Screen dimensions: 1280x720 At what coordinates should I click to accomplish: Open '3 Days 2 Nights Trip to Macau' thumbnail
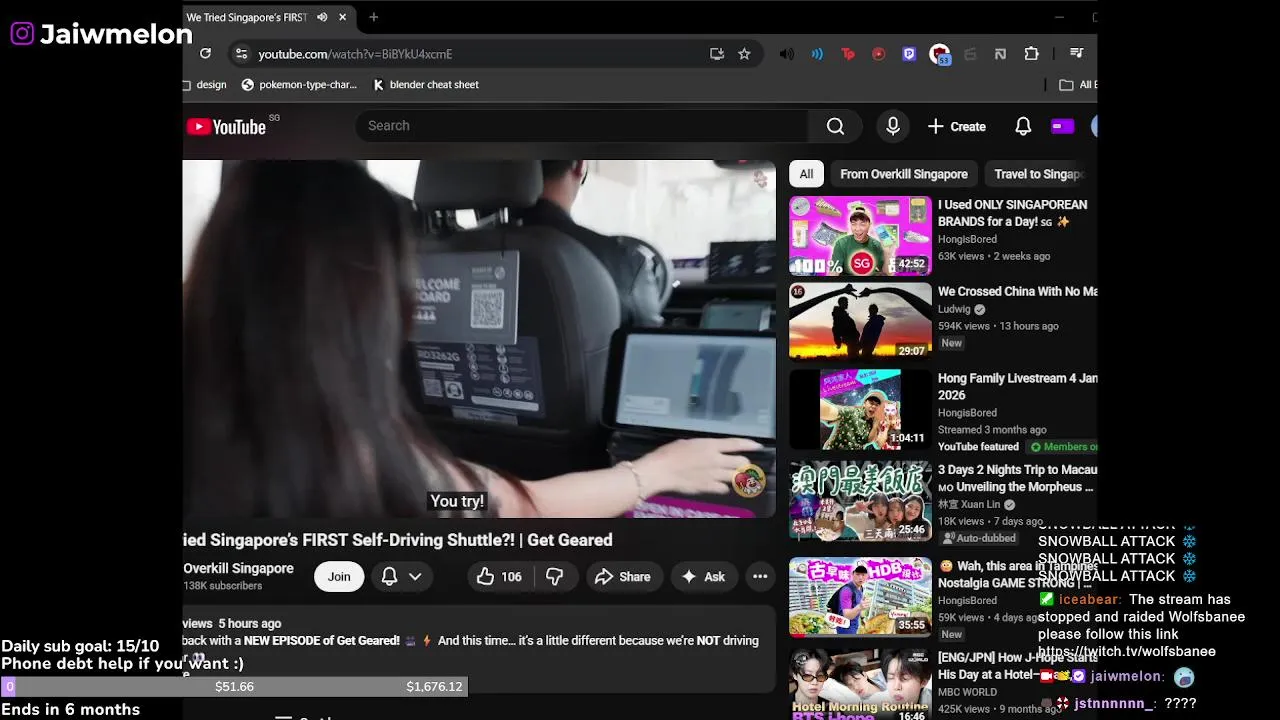coord(860,501)
